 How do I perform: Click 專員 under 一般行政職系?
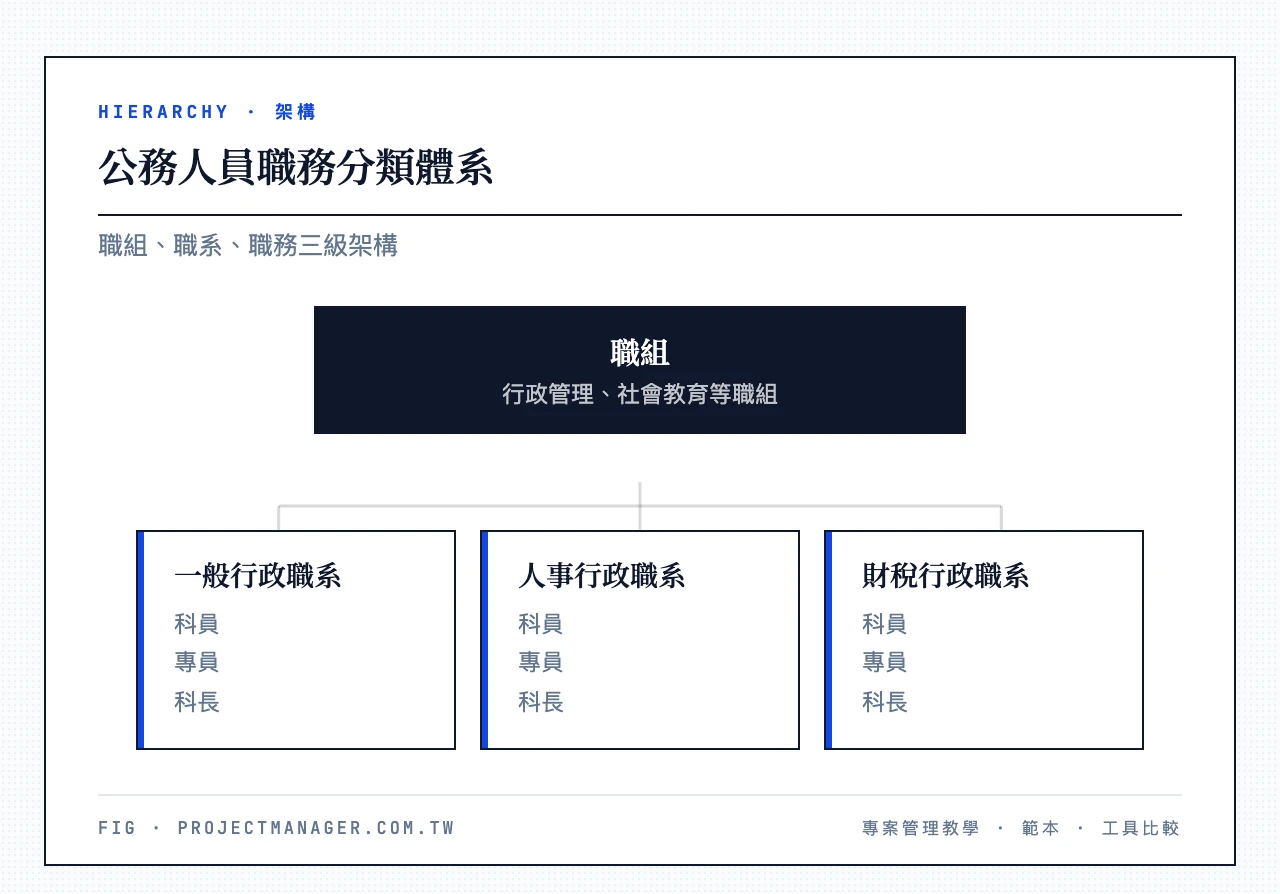[x=197, y=662]
